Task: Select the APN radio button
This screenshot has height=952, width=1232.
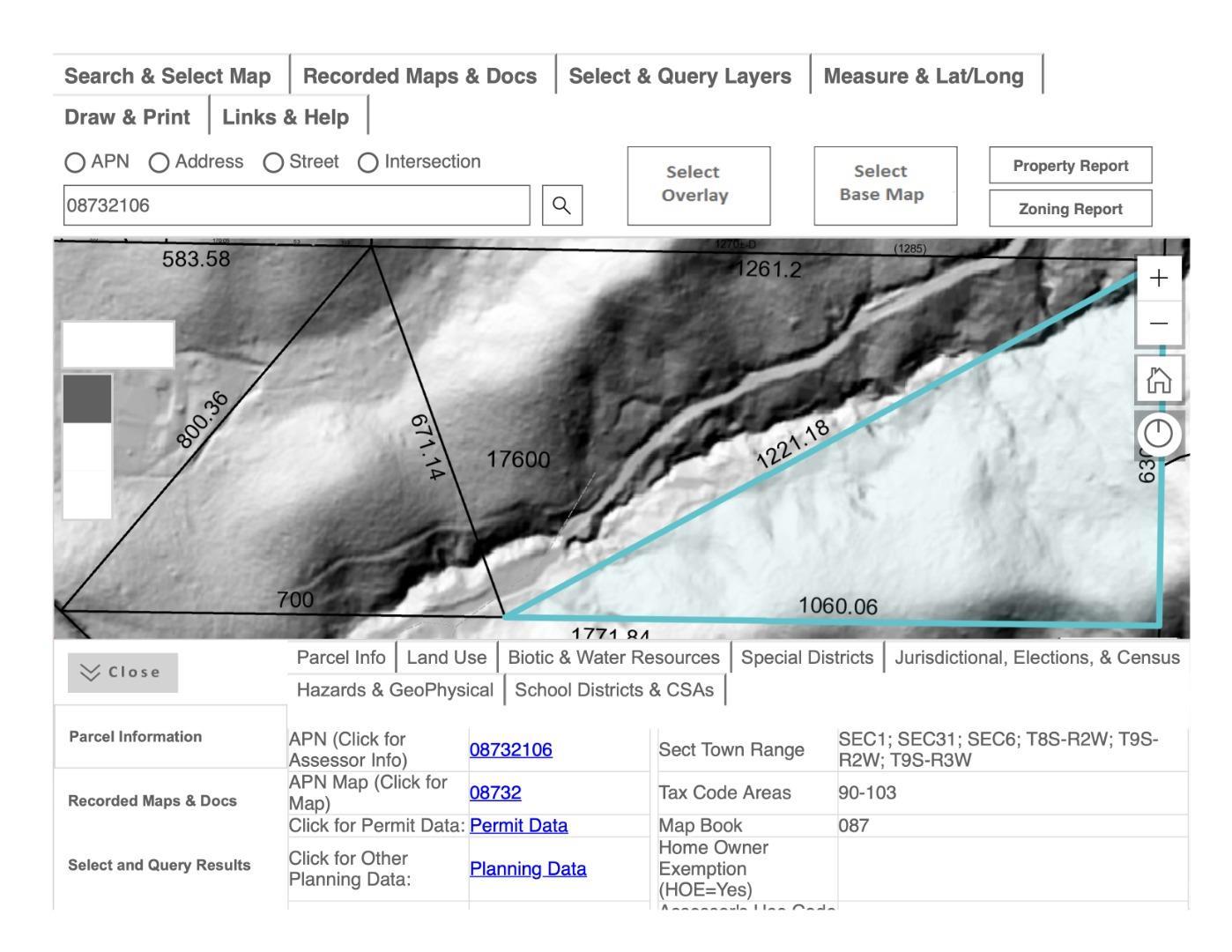Action: pos(76,162)
